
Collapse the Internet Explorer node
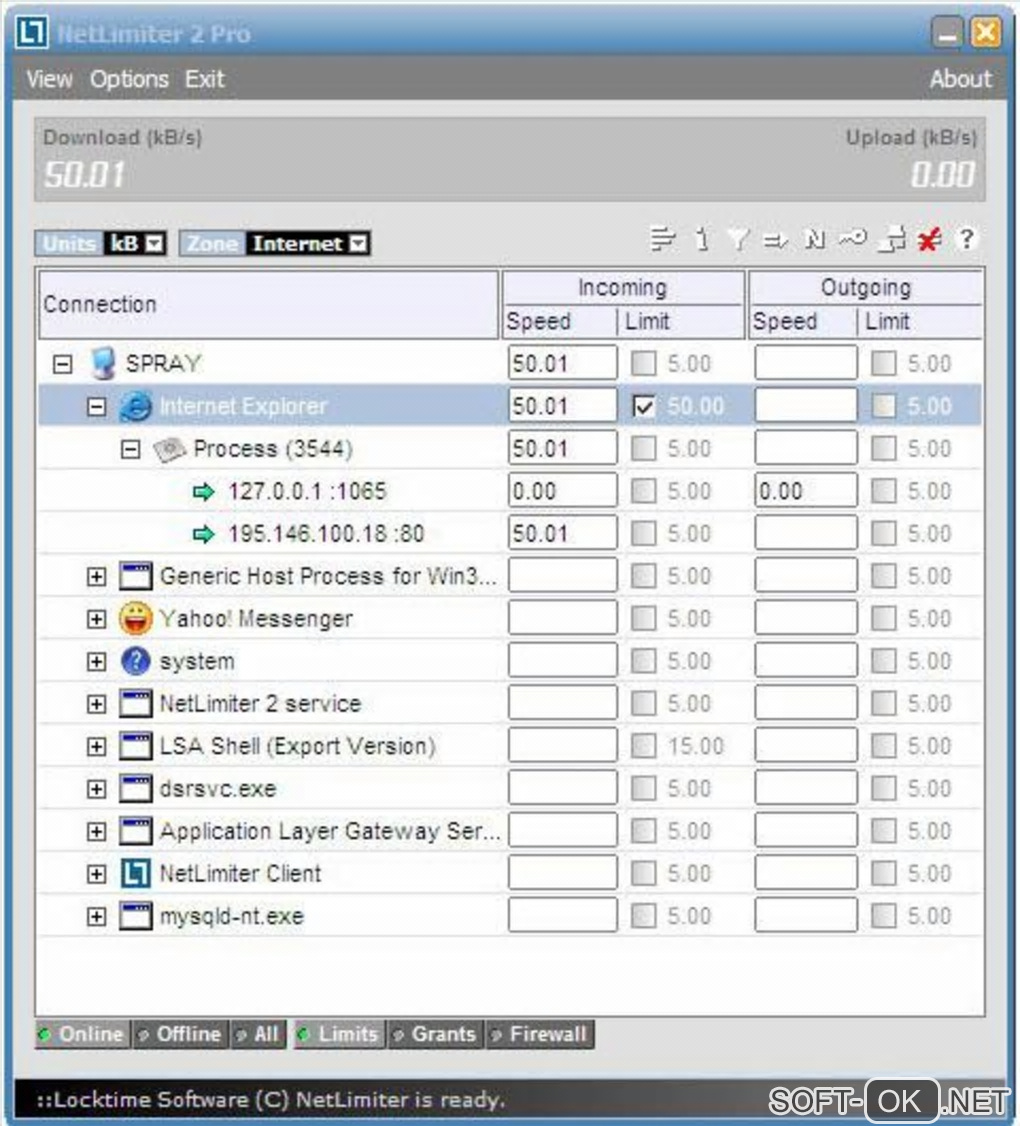pyautogui.click(x=96, y=407)
